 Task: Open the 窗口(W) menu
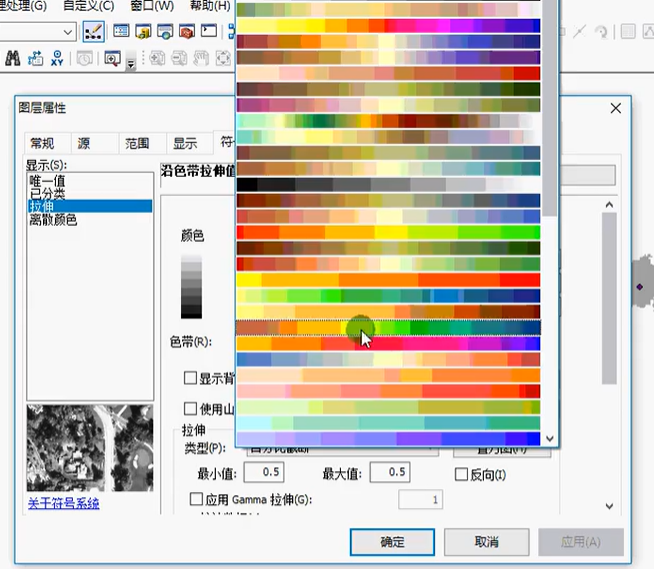[152, 6]
